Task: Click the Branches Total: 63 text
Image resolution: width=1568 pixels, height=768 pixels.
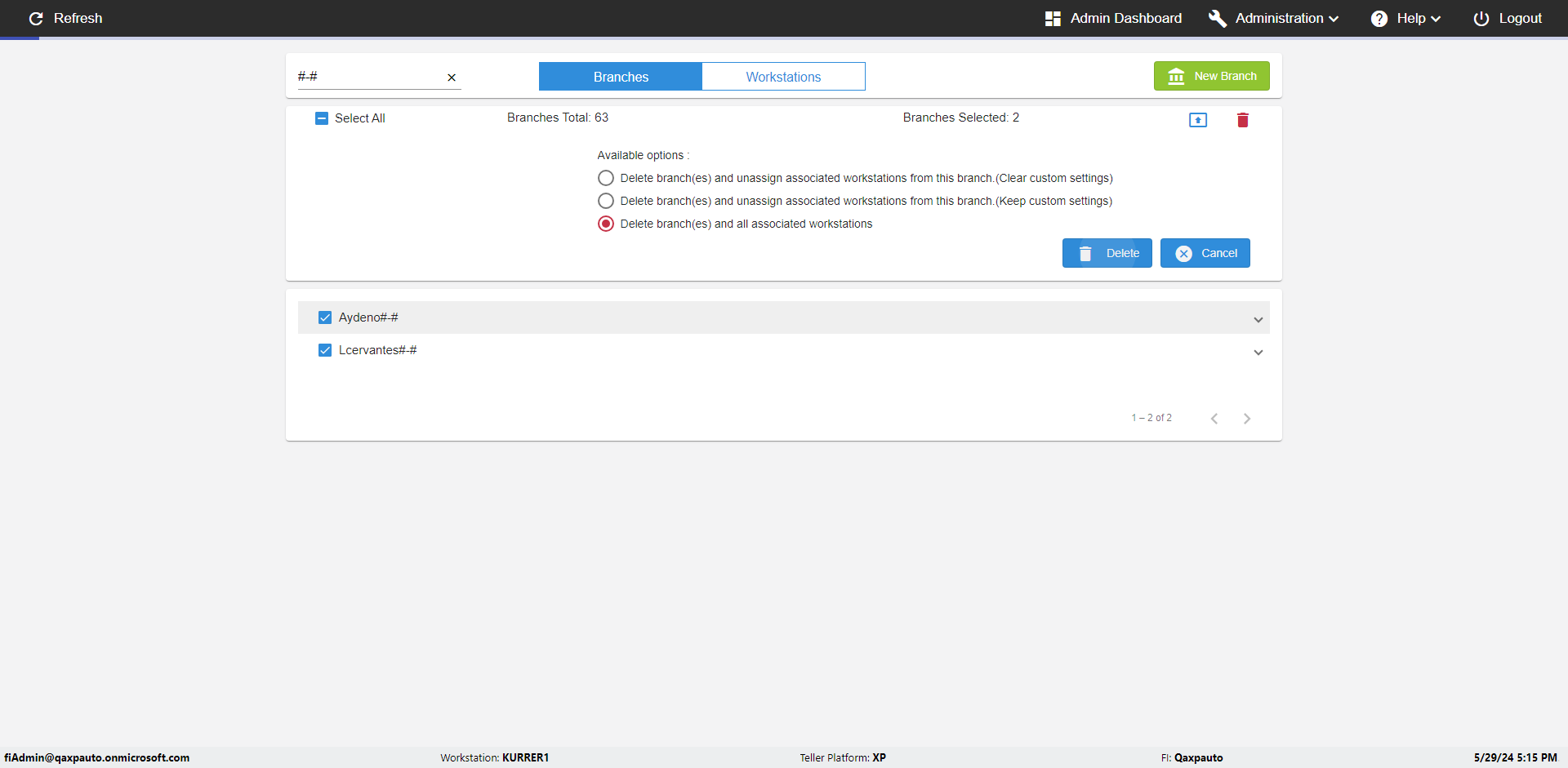Action: coord(558,118)
